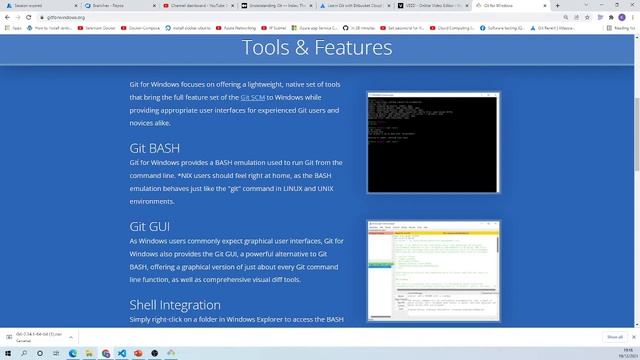Screen dimensions: 640x360
Task: Click Show all downloads
Action: 615,337
